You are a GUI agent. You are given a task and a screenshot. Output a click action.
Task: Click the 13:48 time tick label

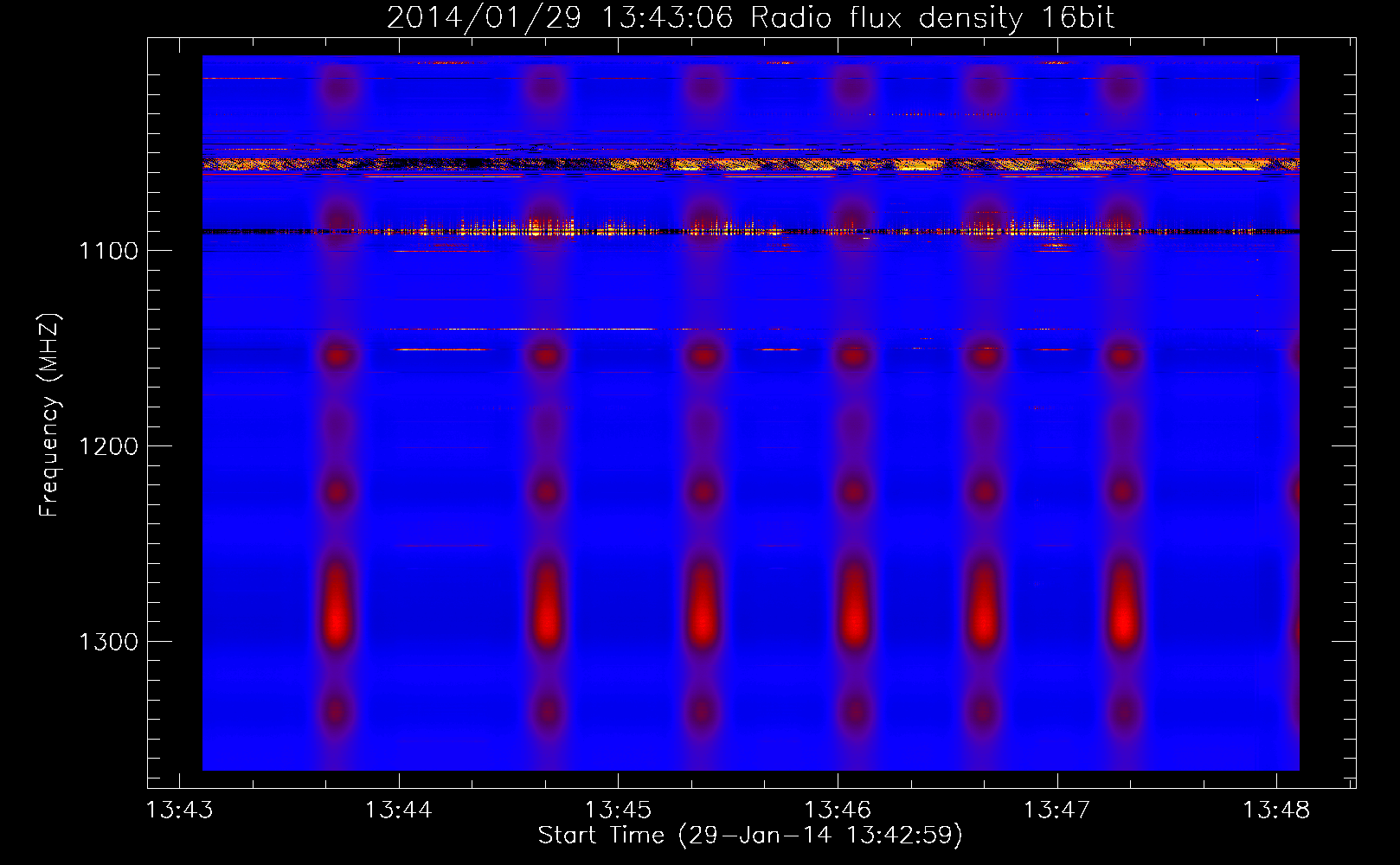tap(1276, 811)
